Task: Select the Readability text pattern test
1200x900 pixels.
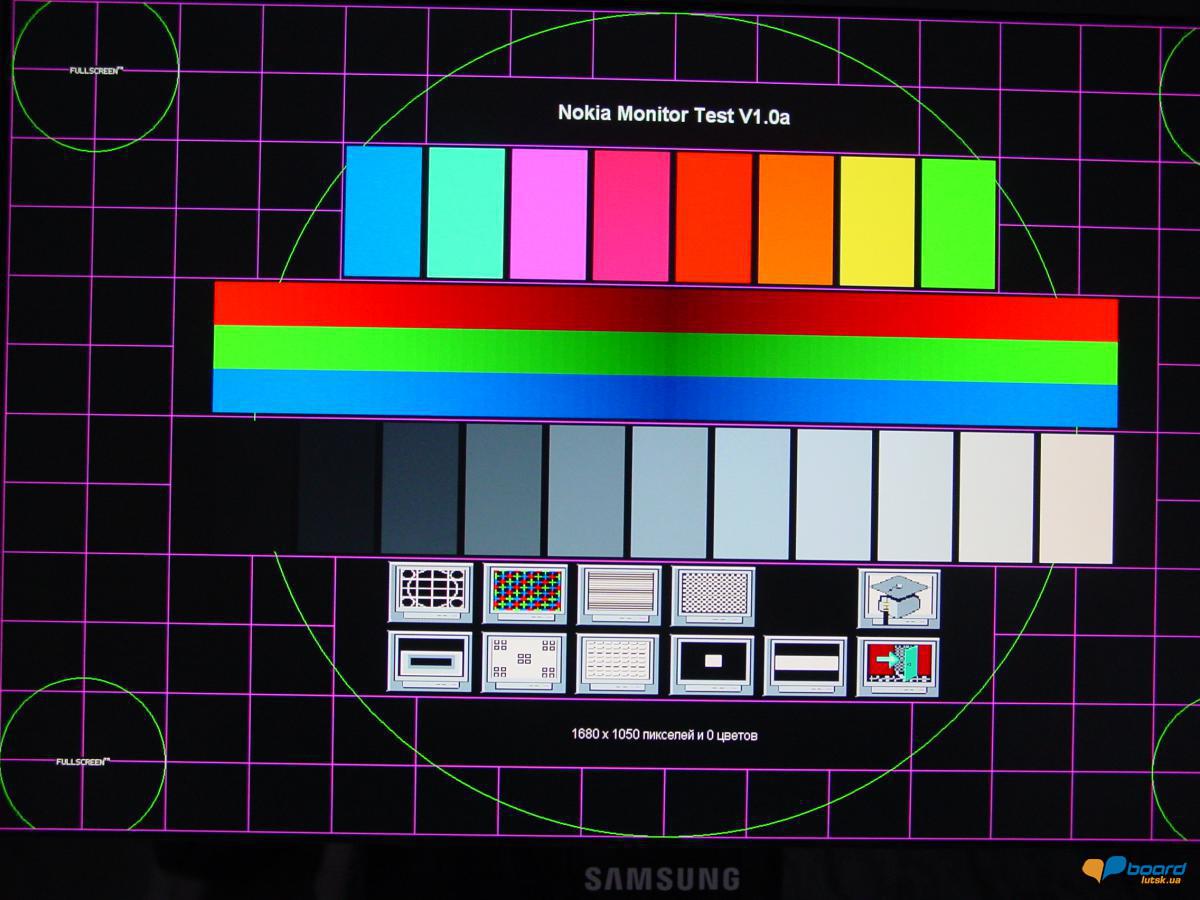Action: tap(618, 663)
